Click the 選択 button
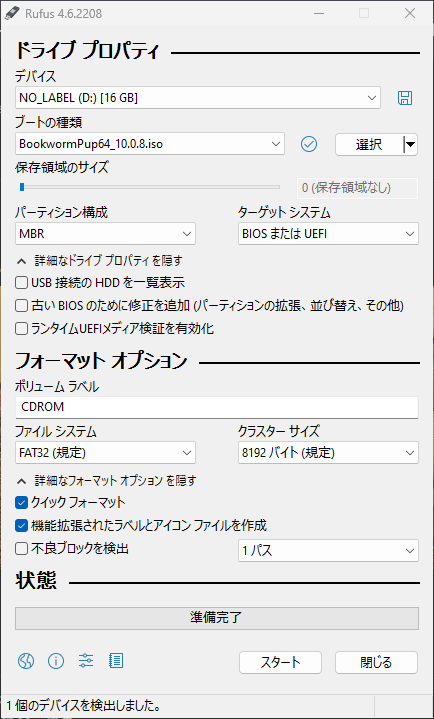Screen dimensions: 434x719 369,144
